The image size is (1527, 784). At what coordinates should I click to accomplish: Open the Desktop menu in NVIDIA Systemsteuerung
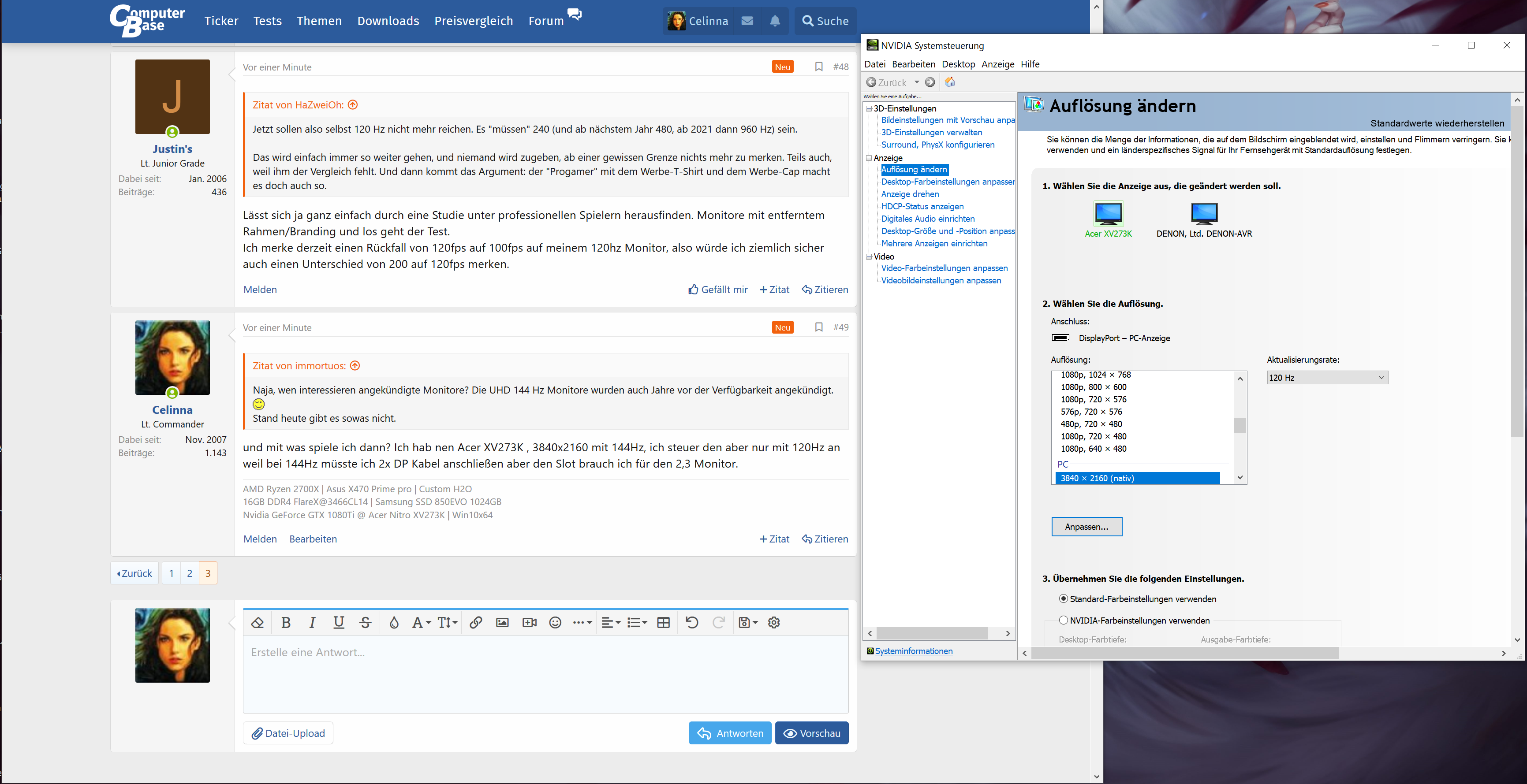click(x=958, y=64)
